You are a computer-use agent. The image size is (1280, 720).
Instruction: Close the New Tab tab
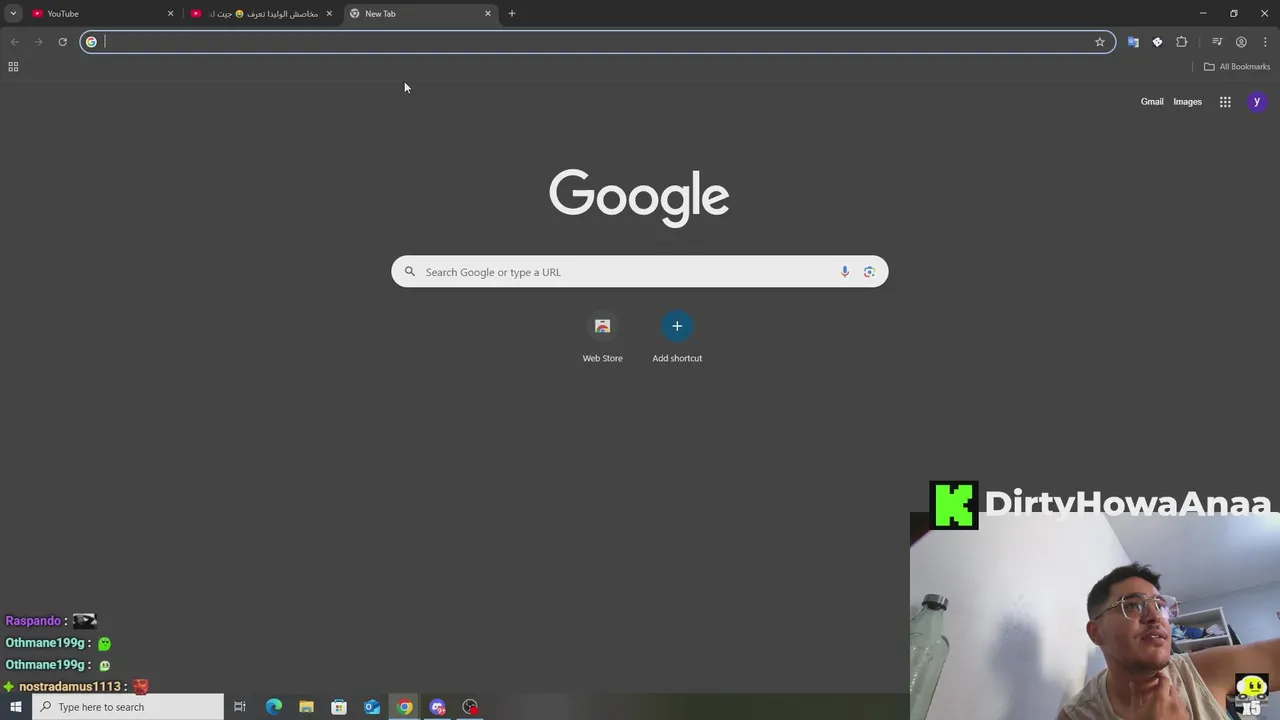[x=488, y=14]
